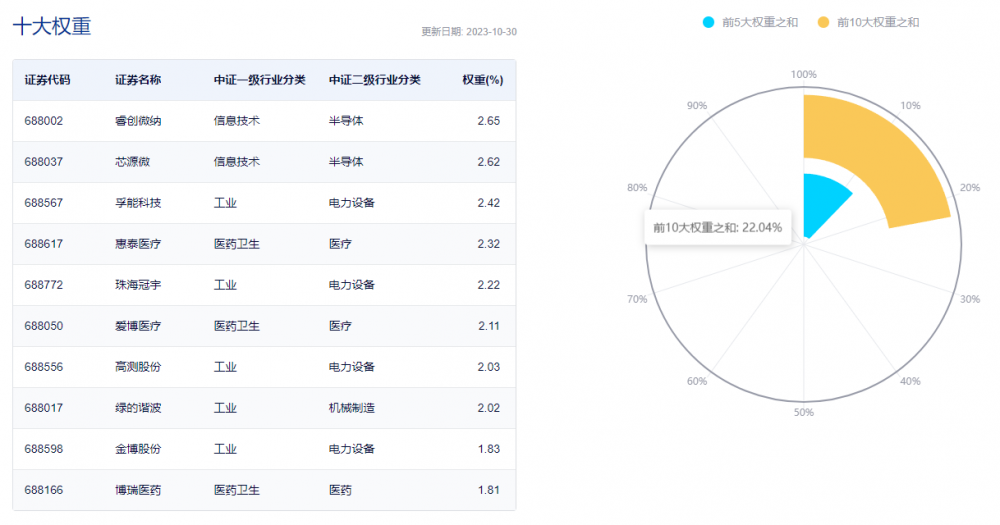Select security code 688556

[43, 367]
